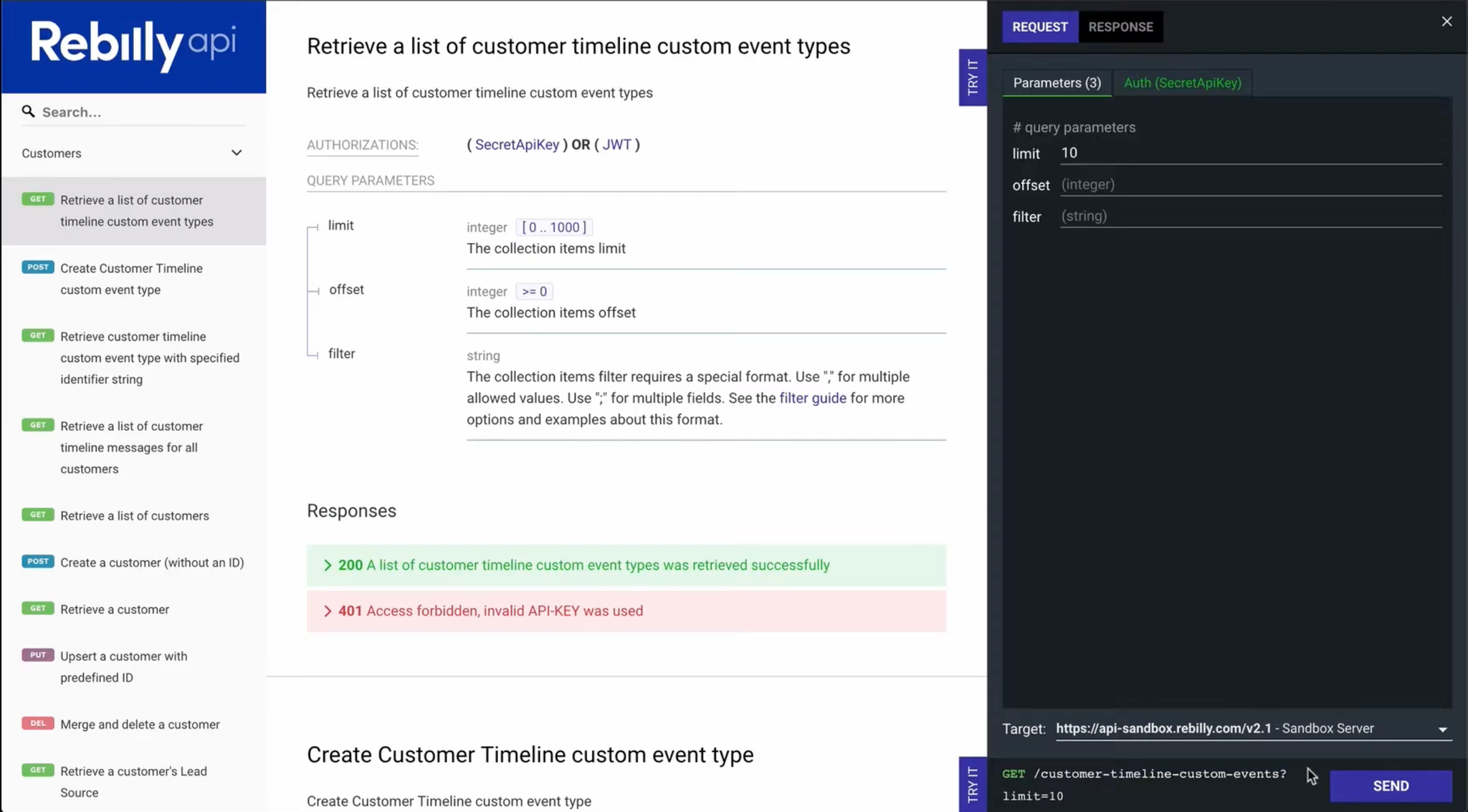The height and width of the screenshot is (812, 1468).
Task: Click the REQUEST tab in Try It panel
Action: click(x=1039, y=27)
